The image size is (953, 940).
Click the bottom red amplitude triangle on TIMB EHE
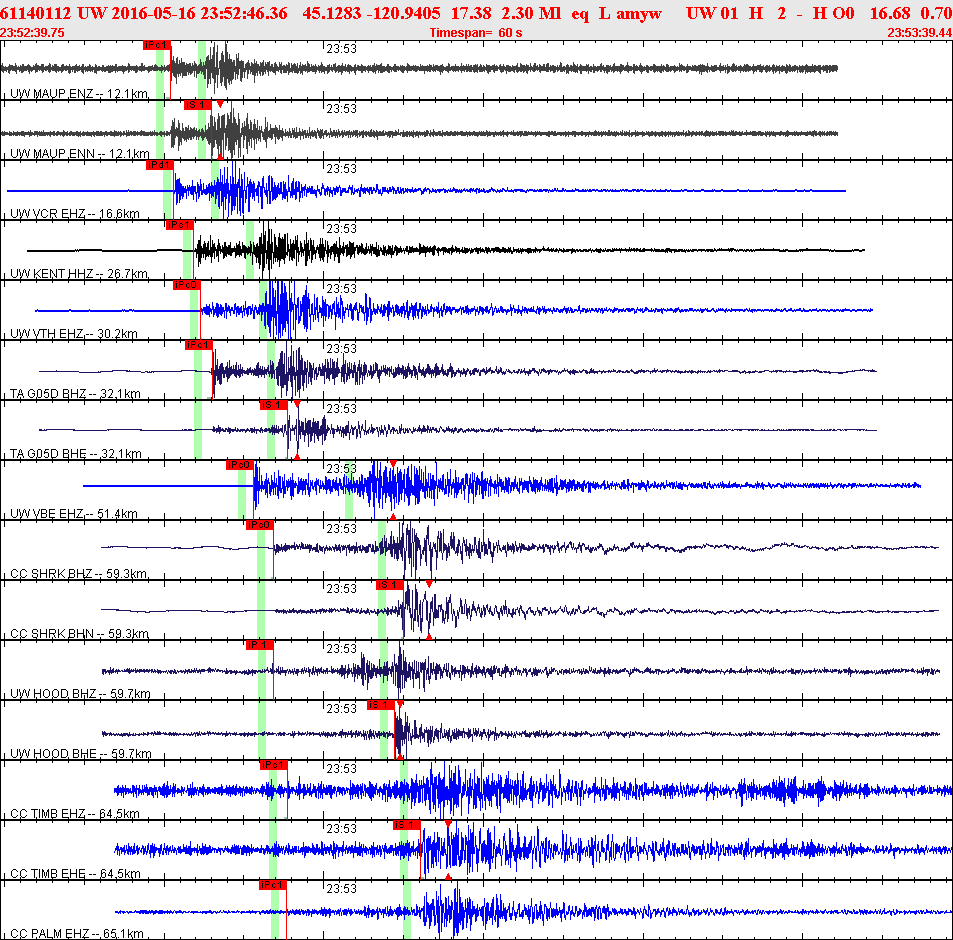(448, 877)
